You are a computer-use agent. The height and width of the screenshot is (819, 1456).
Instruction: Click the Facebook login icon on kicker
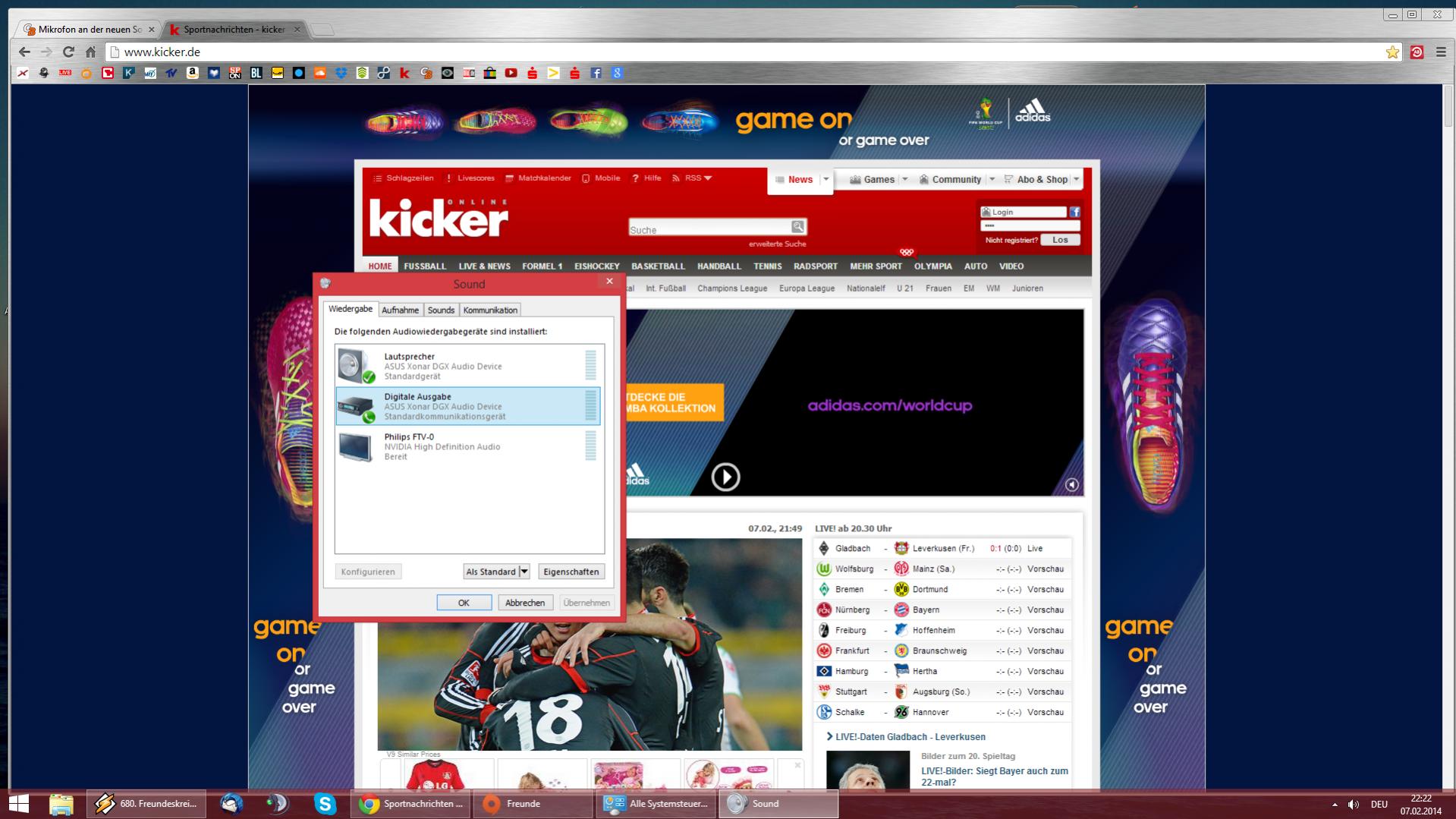[x=1074, y=212]
